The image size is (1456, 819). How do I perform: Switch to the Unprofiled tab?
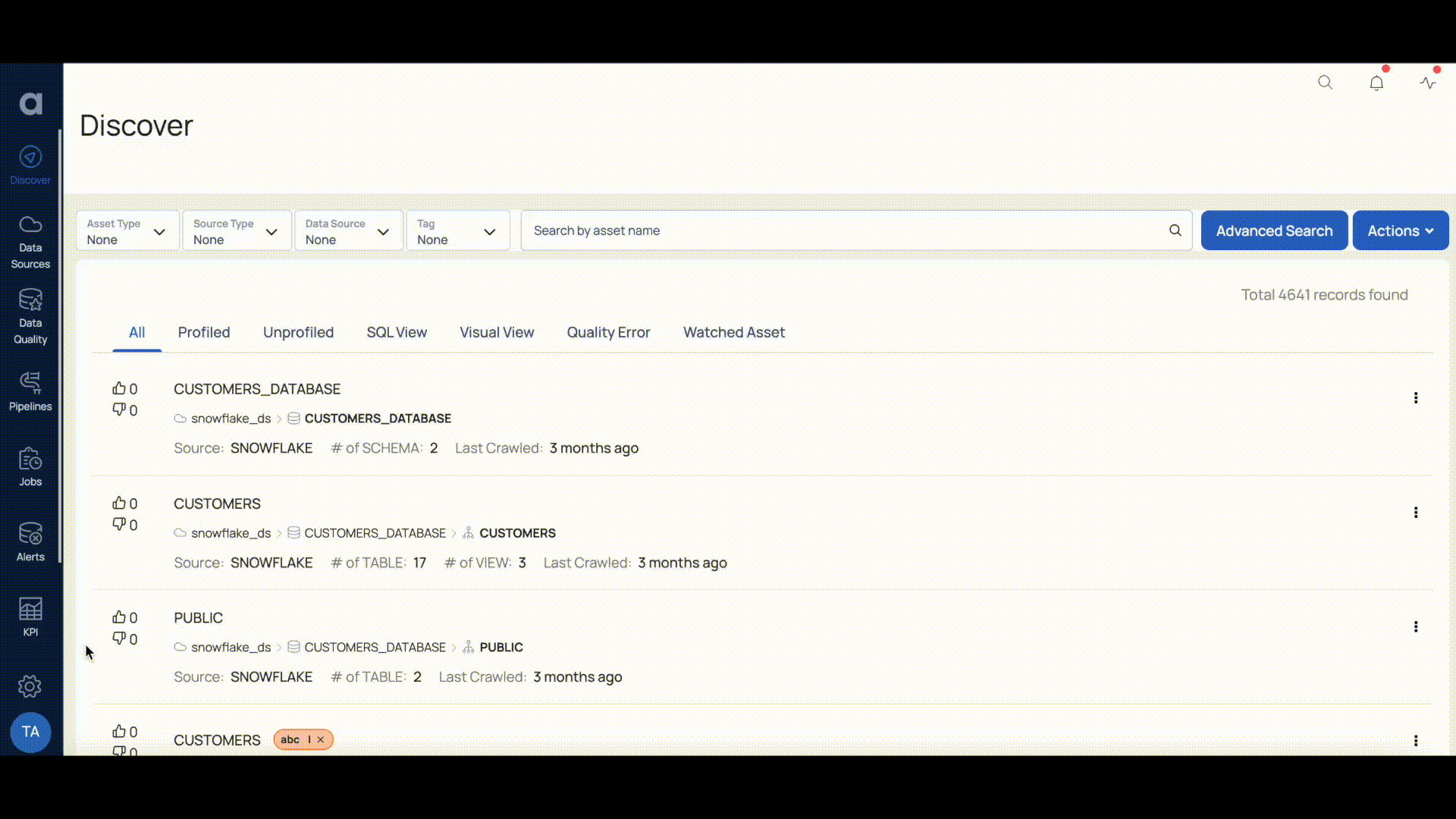point(298,332)
